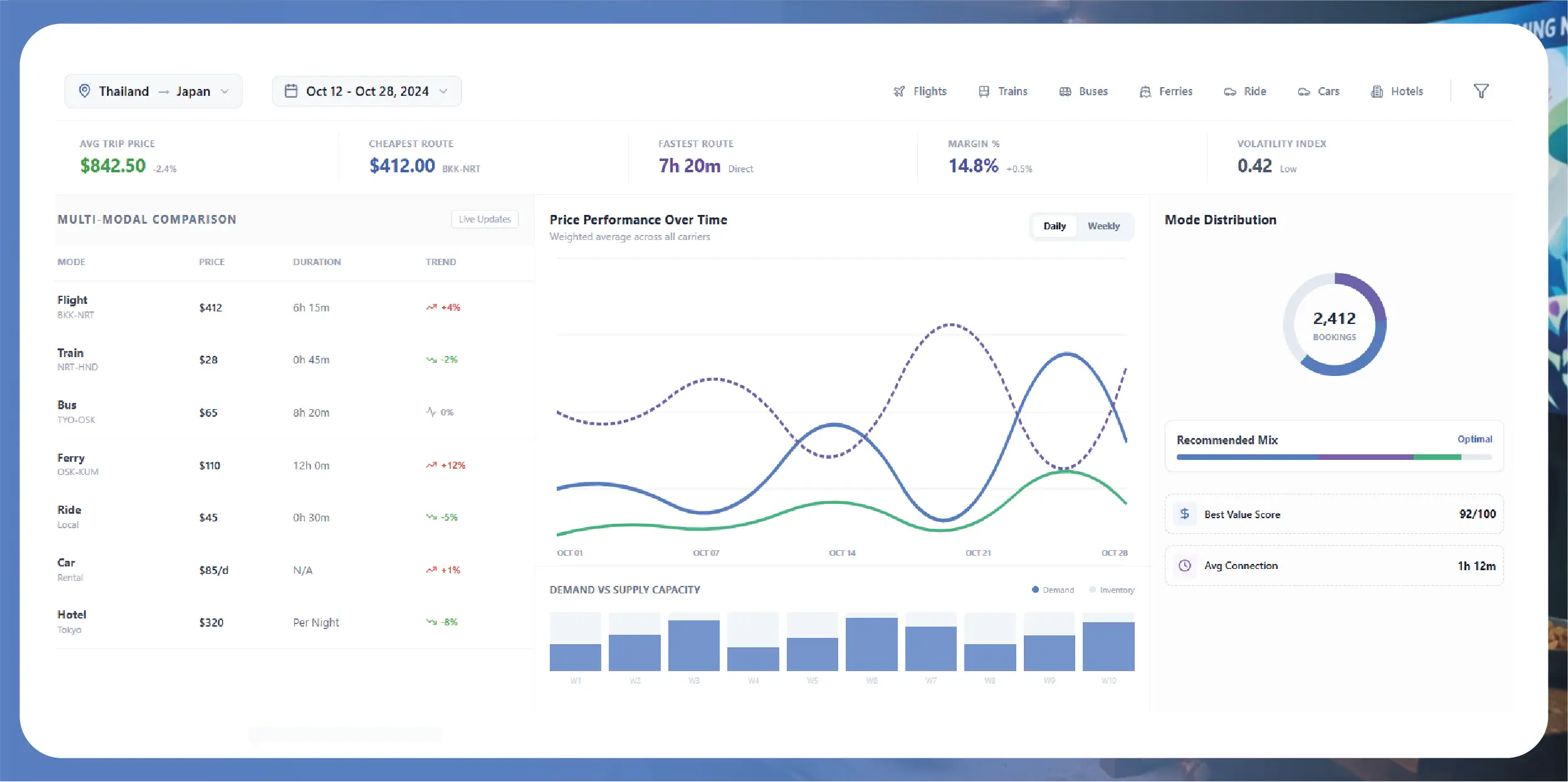The width and height of the screenshot is (1568, 782).
Task: Select the Ferry OSK-KUM row
Action: coord(295,465)
